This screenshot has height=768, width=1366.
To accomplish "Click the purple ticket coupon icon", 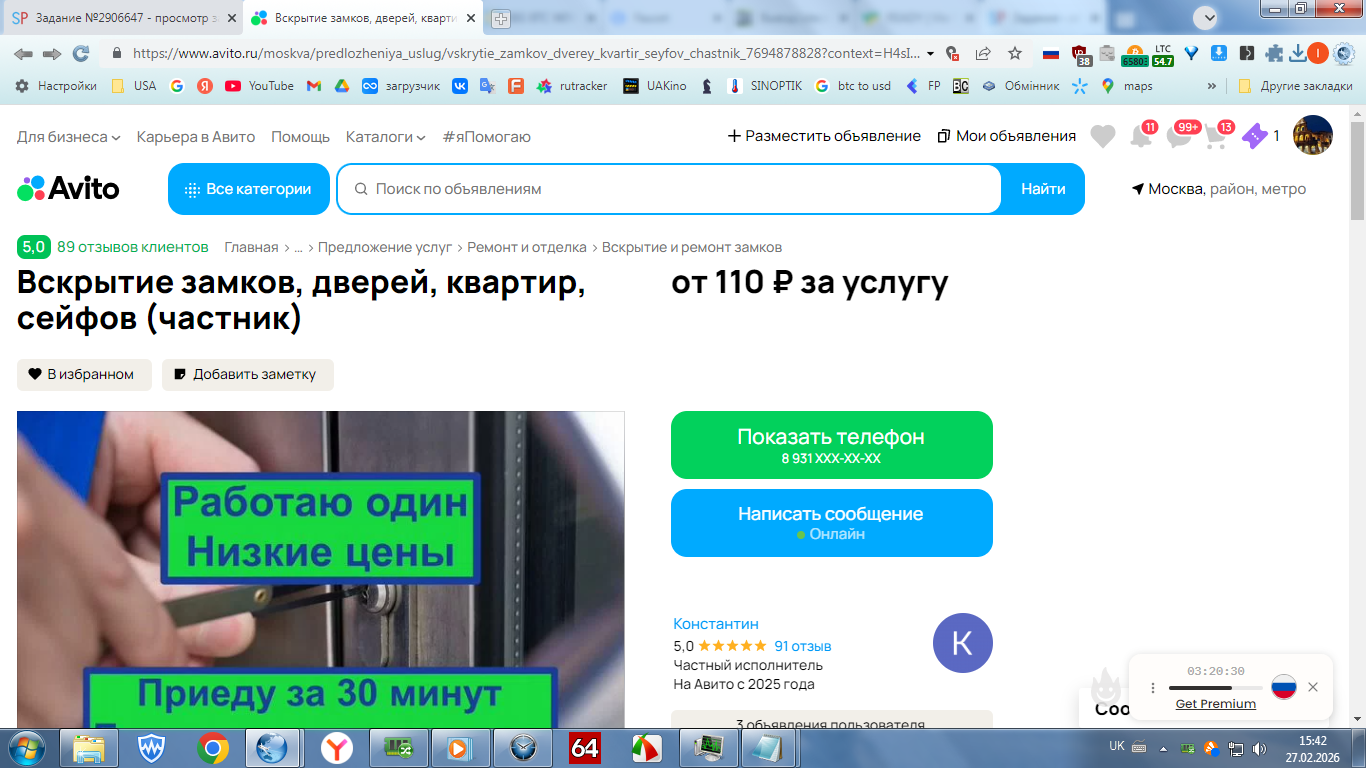I will 1254,136.
